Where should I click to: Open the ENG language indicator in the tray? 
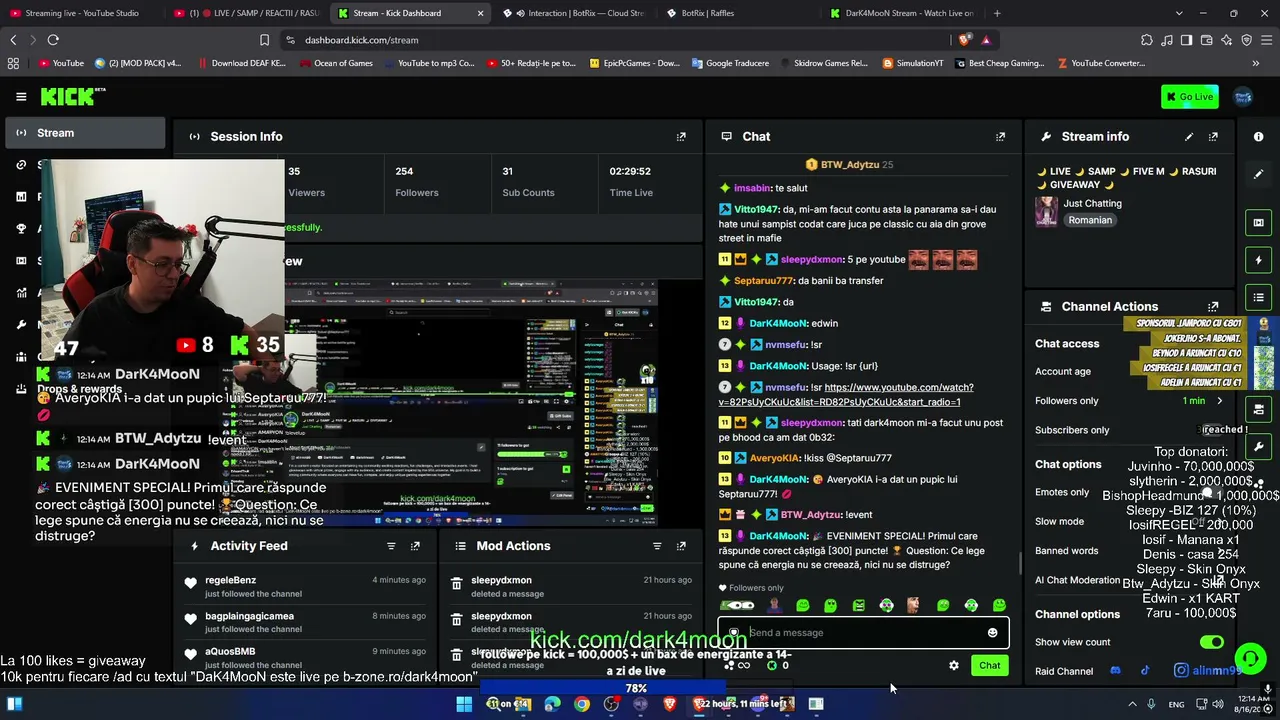[1177, 704]
